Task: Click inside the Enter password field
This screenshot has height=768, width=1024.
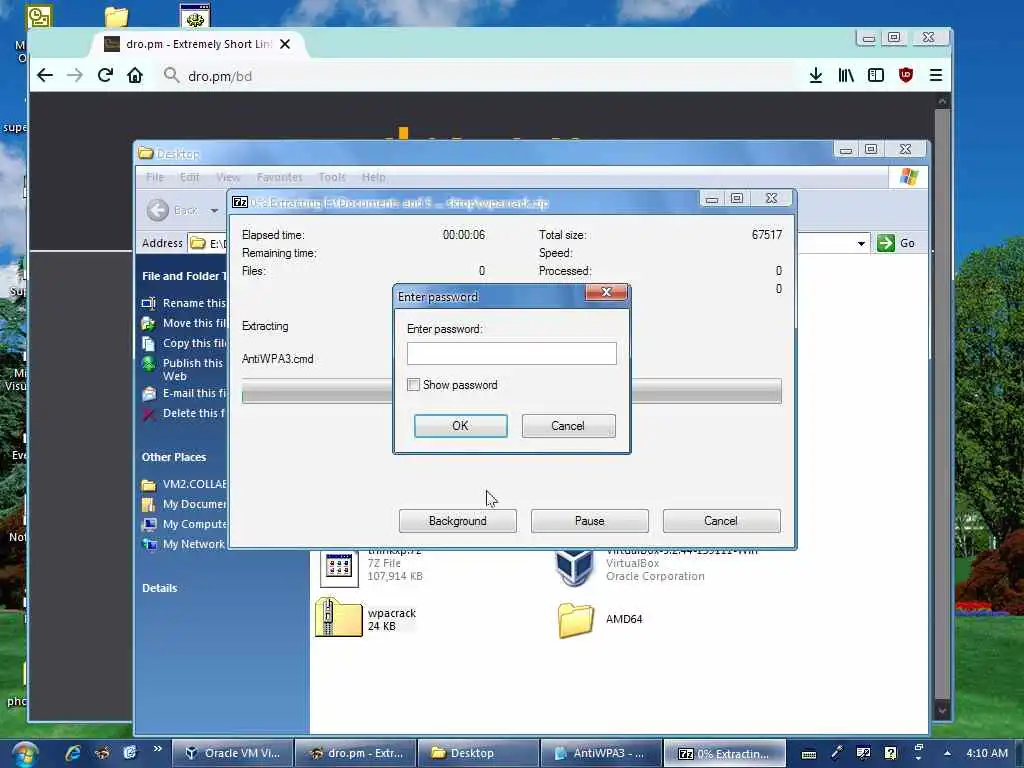Action: 511,353
